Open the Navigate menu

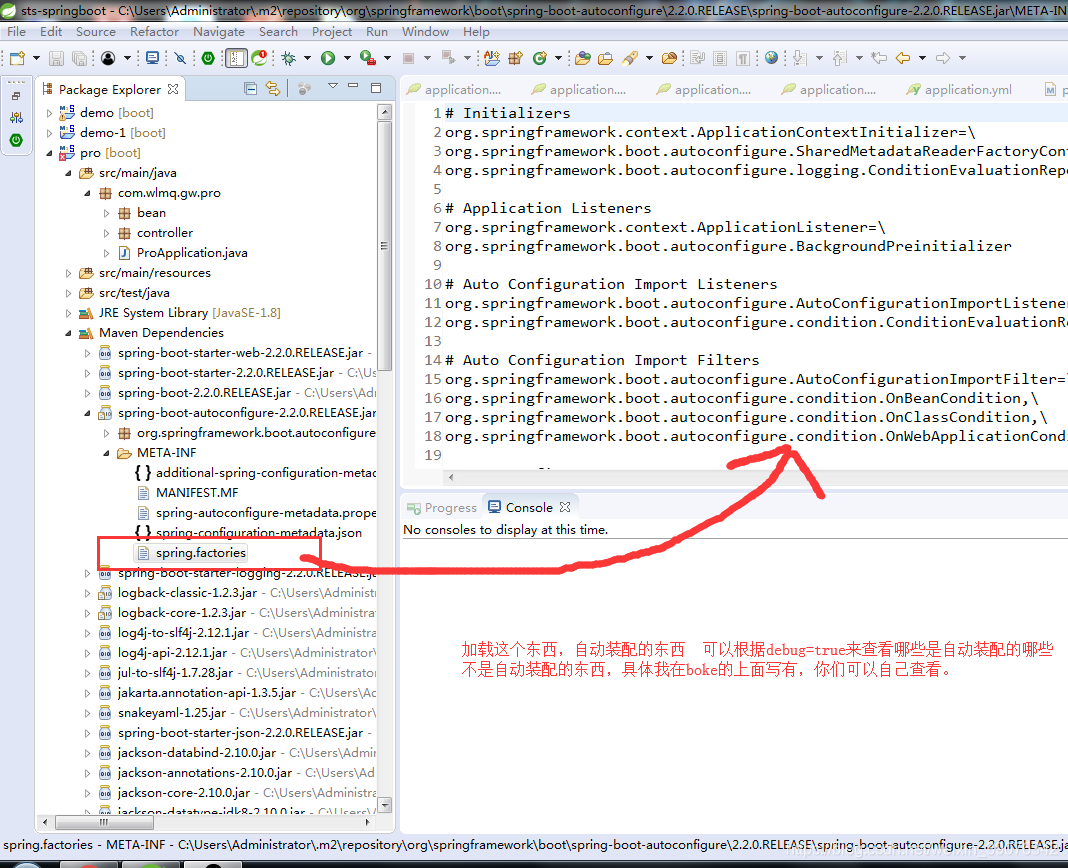click(218, 31)
